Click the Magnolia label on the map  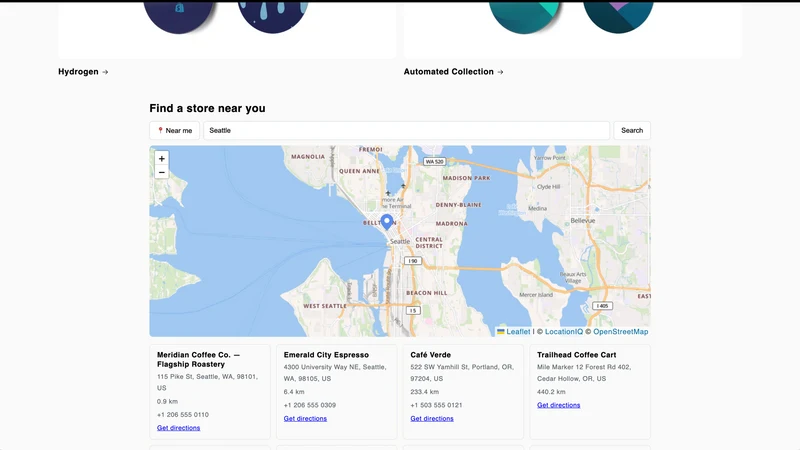[x=308, y=157]
